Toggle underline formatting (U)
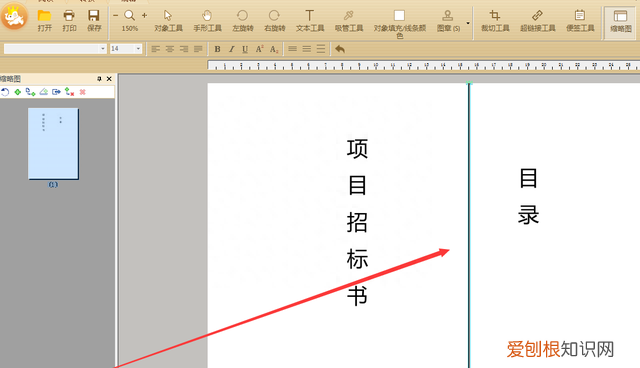 pyautogui.click(x=245, y=49)
